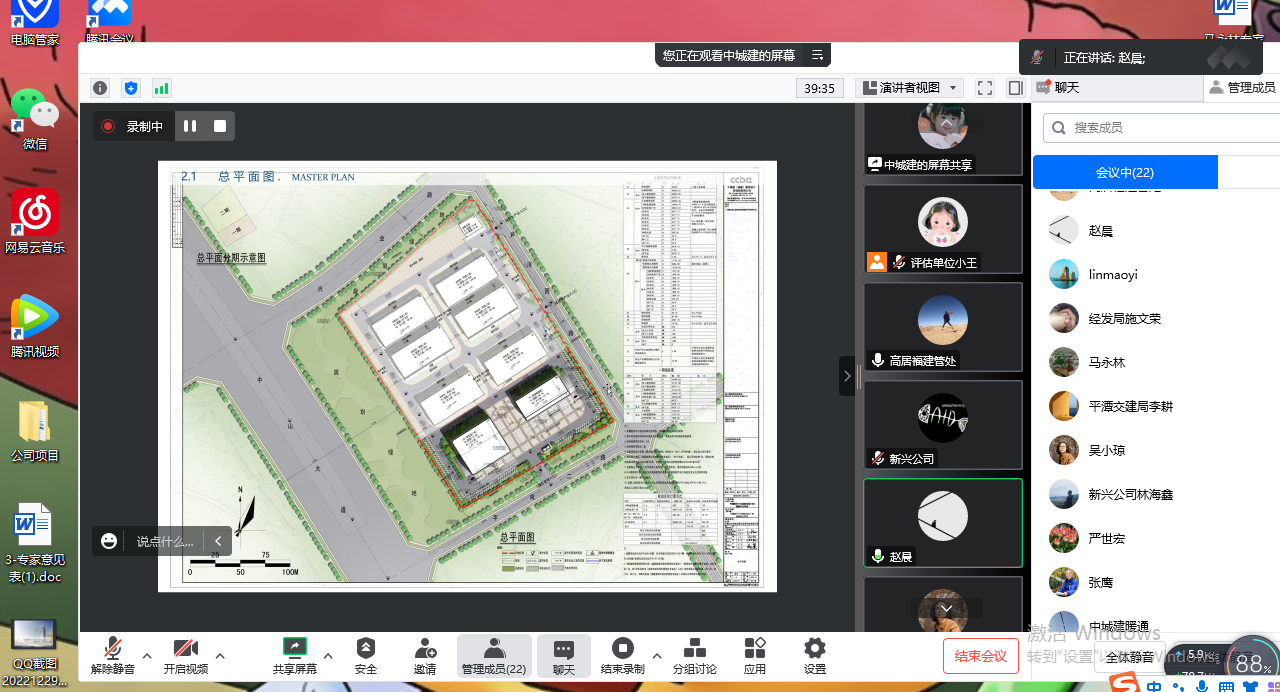This screenshot has height=692, width=1280.
Task: Open the 应用 apps icon
Action: 755,655
